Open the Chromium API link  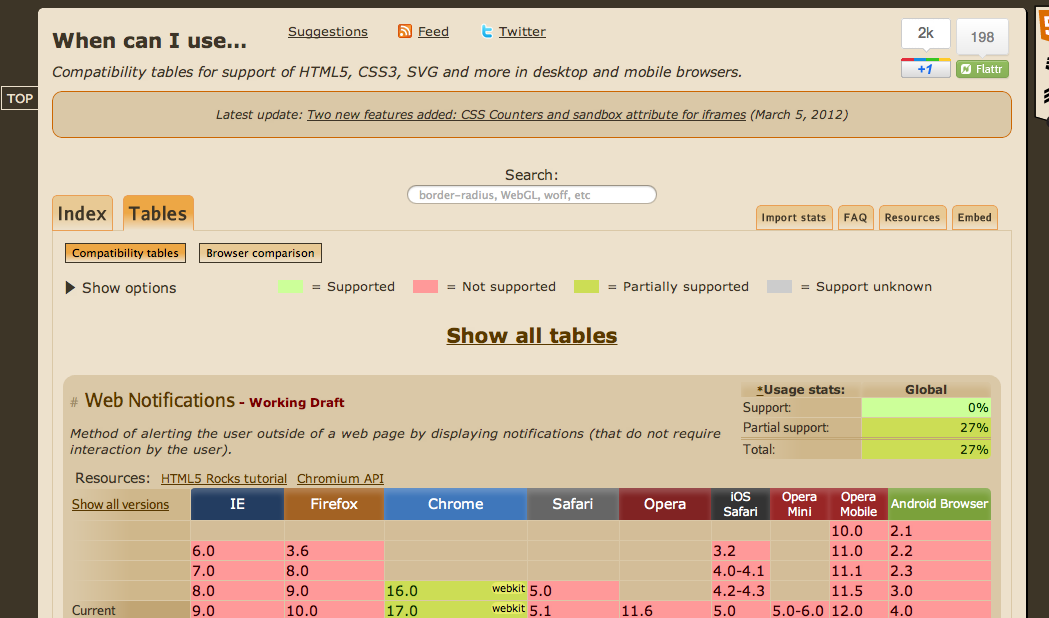[340, 478]
